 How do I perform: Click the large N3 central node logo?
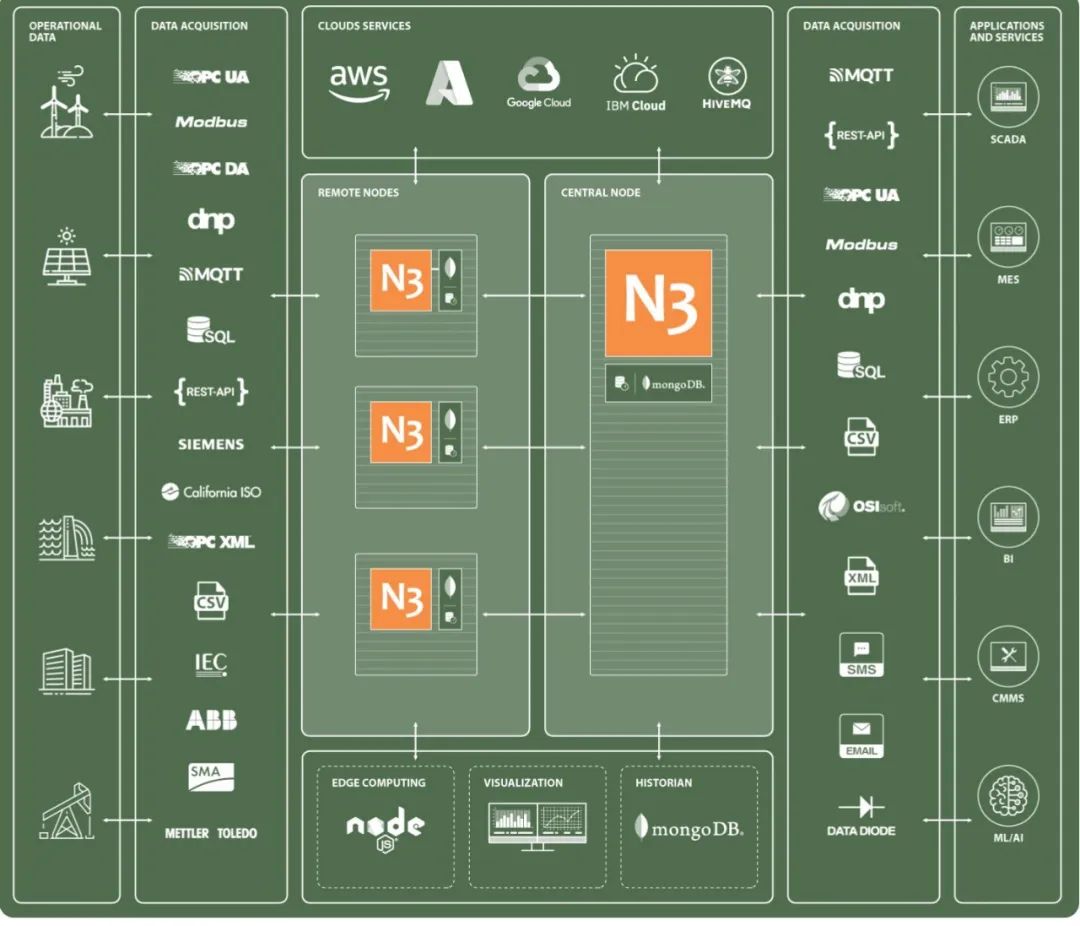(658, 303)
